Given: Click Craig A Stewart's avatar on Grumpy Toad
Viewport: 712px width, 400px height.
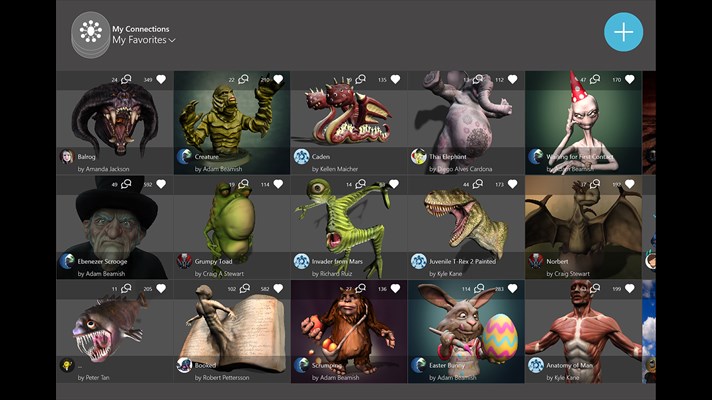Looking at the screenshot, I should tap(184, 262).
